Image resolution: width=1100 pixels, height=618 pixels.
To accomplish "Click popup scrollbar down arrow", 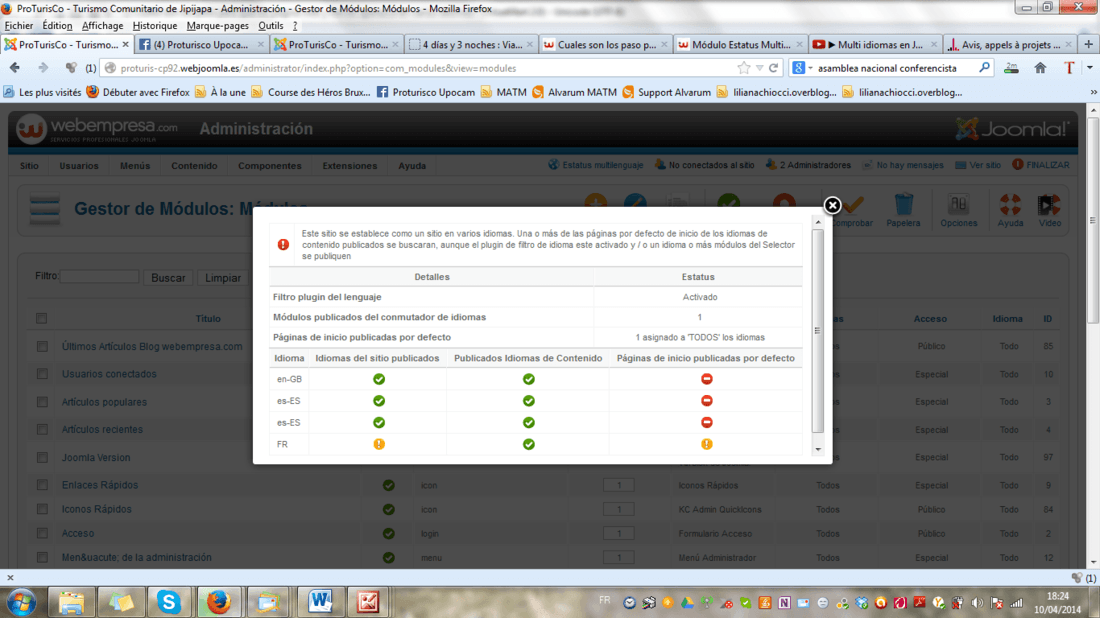I will (818, 450).
